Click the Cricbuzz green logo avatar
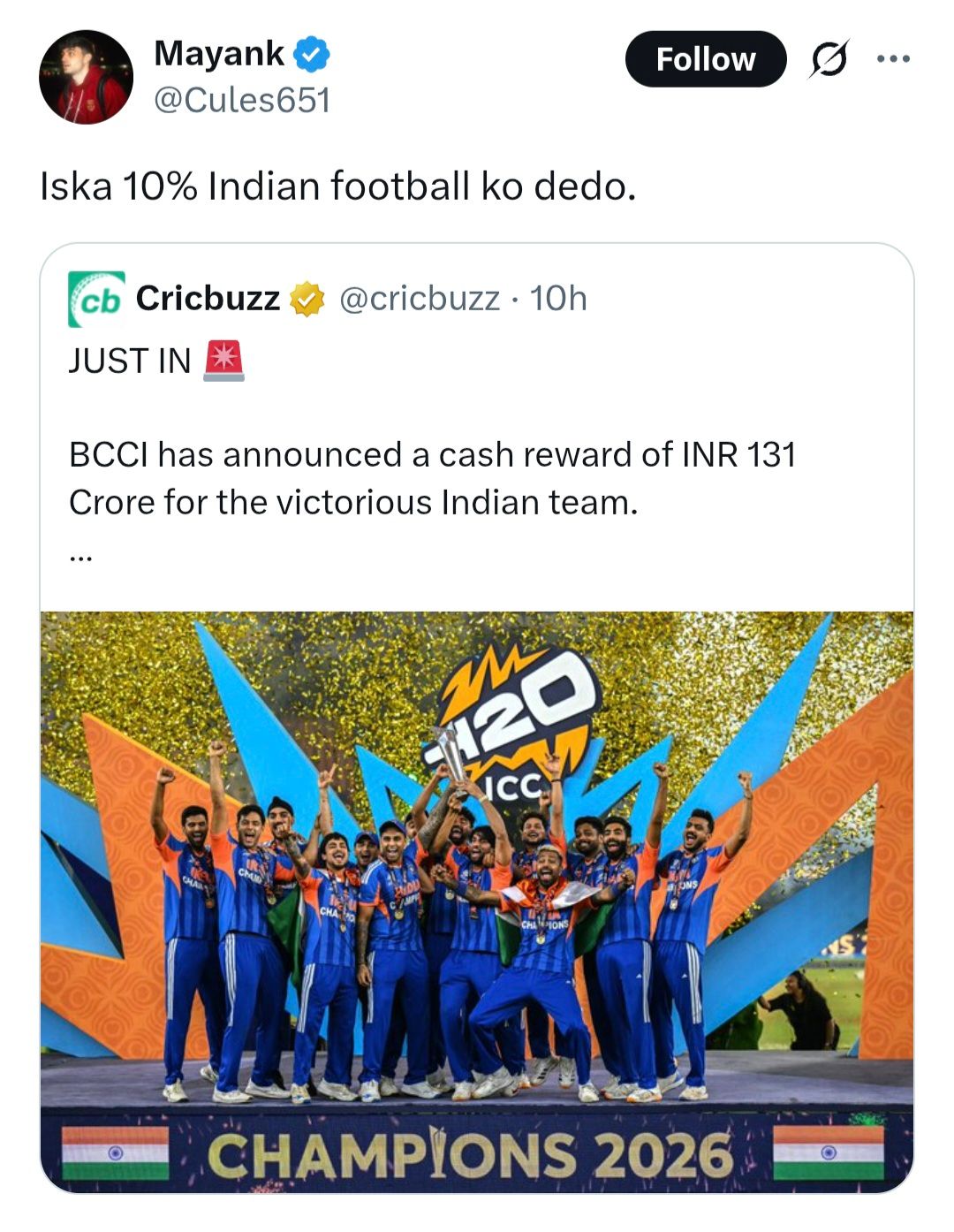 pos(96,300)
